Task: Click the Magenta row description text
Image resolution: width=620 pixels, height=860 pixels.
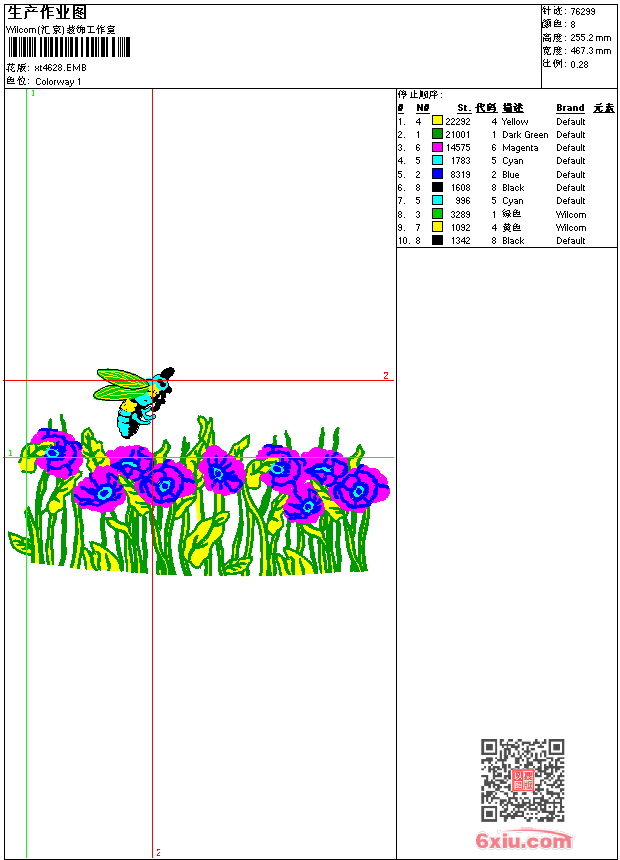Action: pos(520,148)
